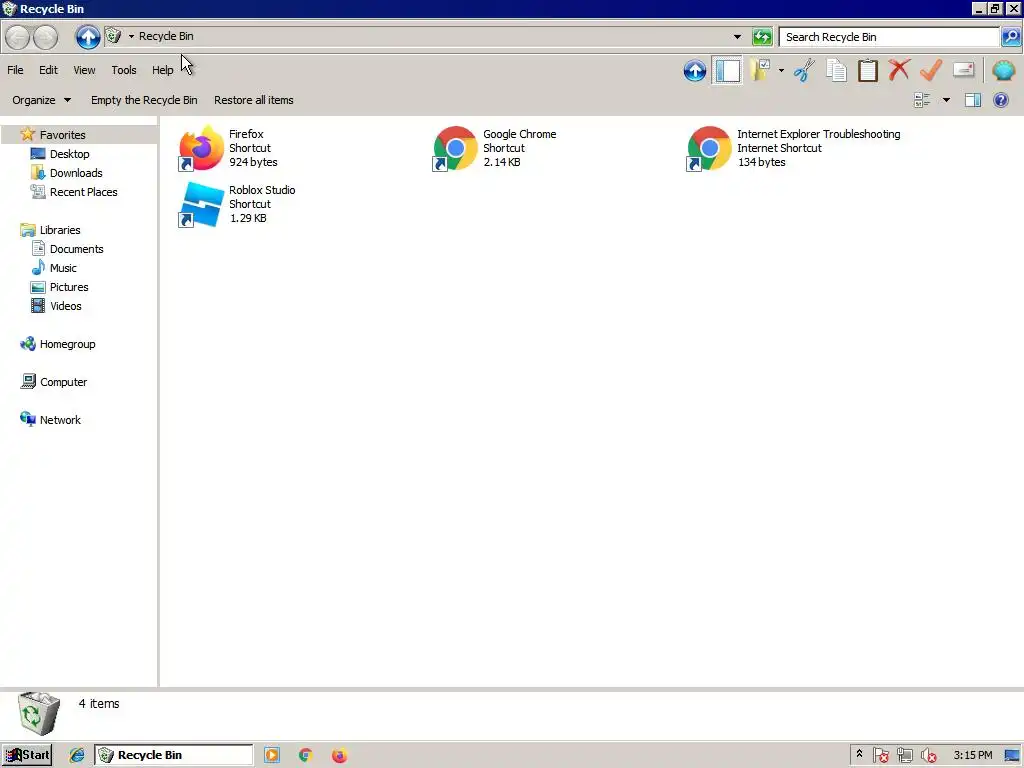Click the Search Recycle Bin field
Image resolution: width=1024 pixels, height=768 pixels.
click(x=889, y=37)
